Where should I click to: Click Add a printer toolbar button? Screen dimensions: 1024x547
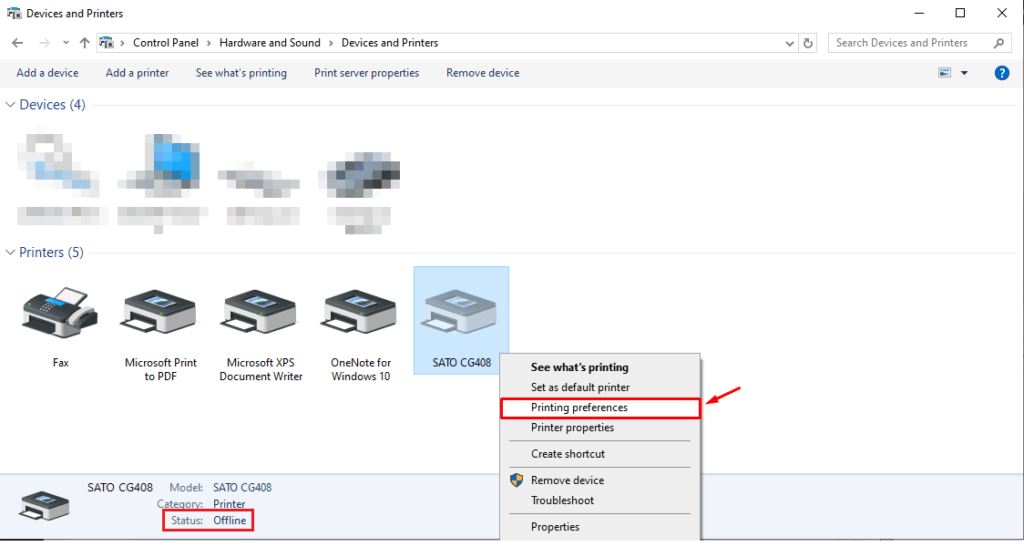pyautogui.click(x=137, y=72)
